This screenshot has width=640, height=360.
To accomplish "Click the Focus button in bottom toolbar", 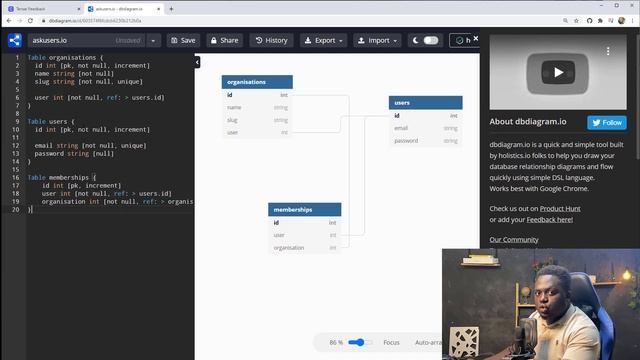I will click(391, 342).
